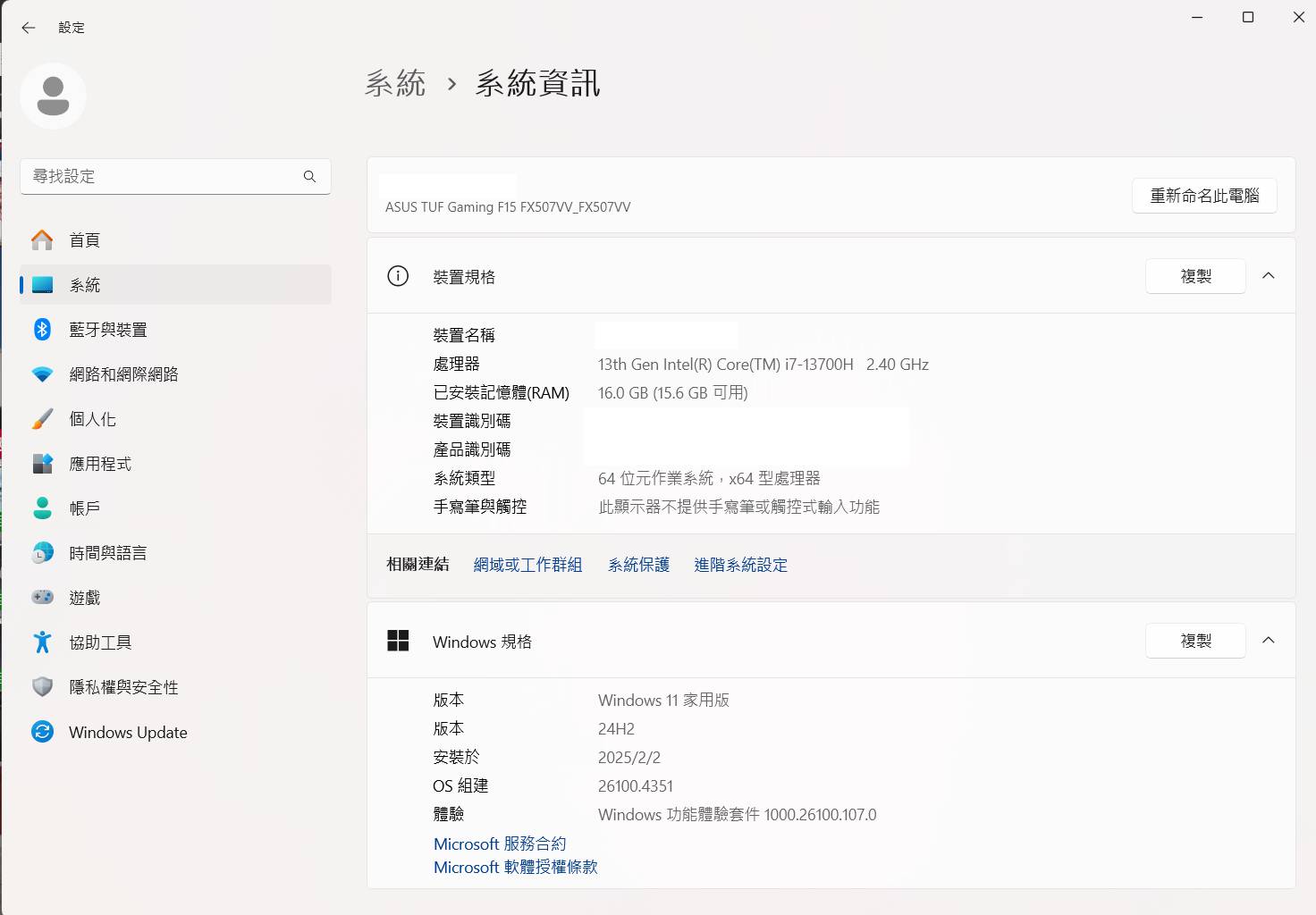Click the shield icon for 隱私權與安全性
This screenshot has width=1316, height=915.
click(42, 686)
